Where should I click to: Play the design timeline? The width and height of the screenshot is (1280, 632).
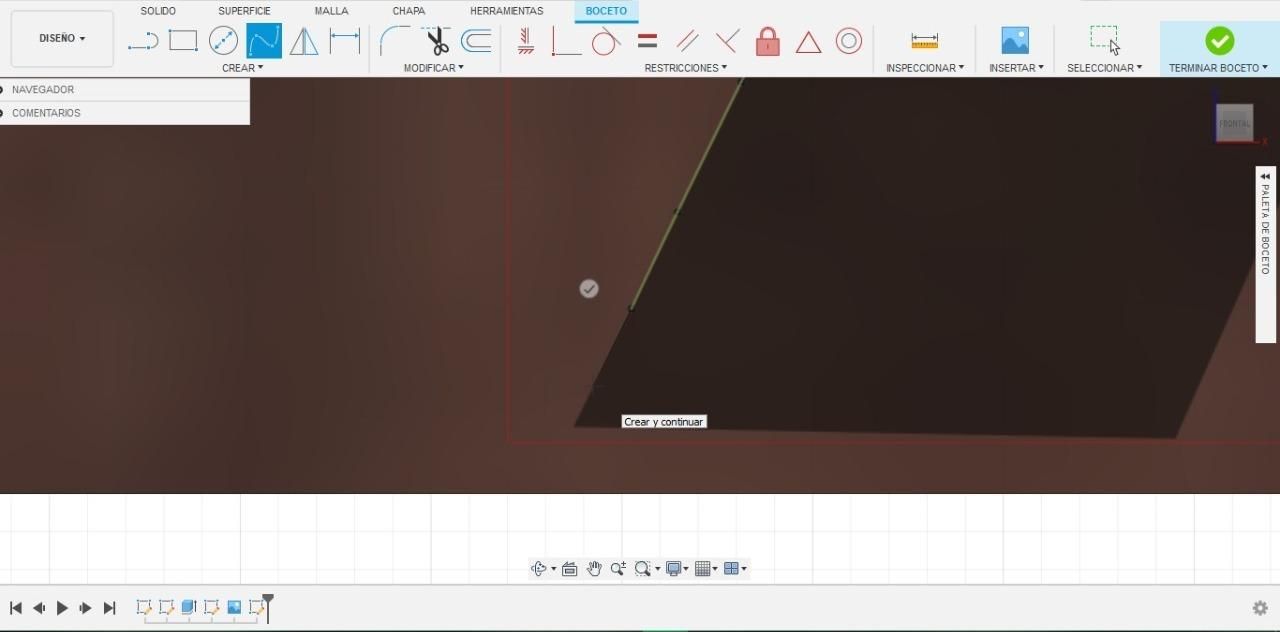coord(62,608)
